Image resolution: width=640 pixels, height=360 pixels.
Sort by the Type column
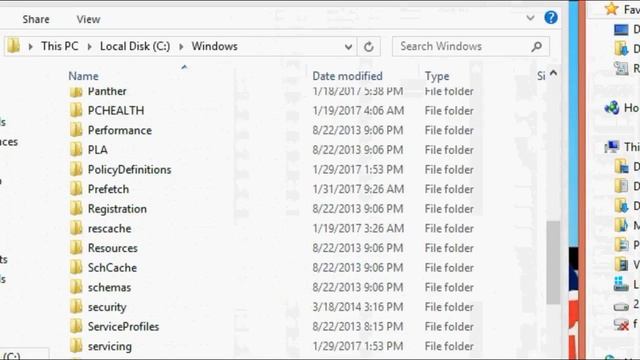pyautogui.click(x=437, y=76)
